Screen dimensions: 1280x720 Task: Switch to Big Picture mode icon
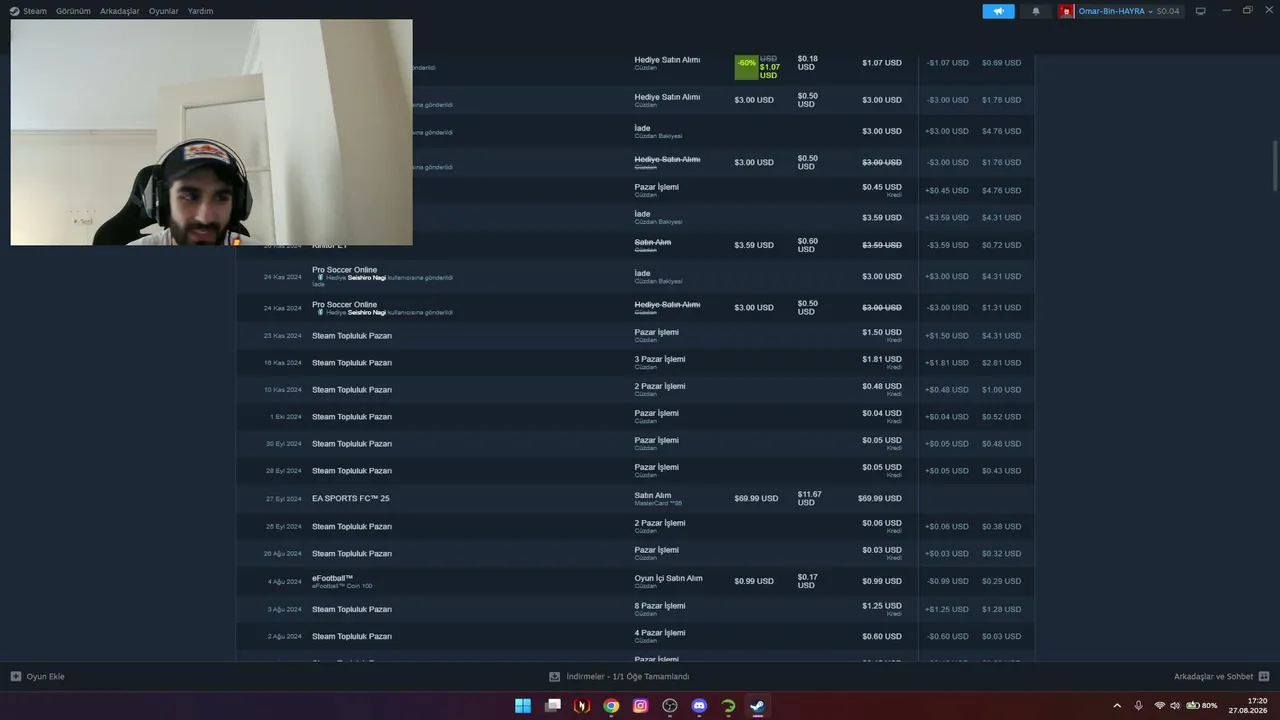1201,11
